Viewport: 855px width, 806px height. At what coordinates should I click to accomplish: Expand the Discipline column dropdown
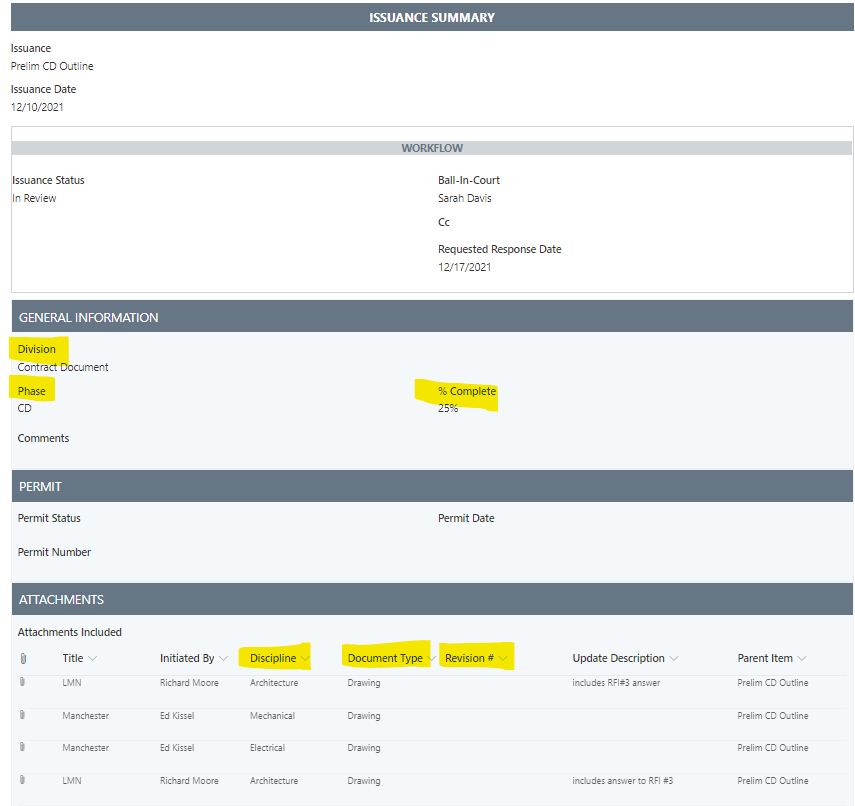[306, 658]
